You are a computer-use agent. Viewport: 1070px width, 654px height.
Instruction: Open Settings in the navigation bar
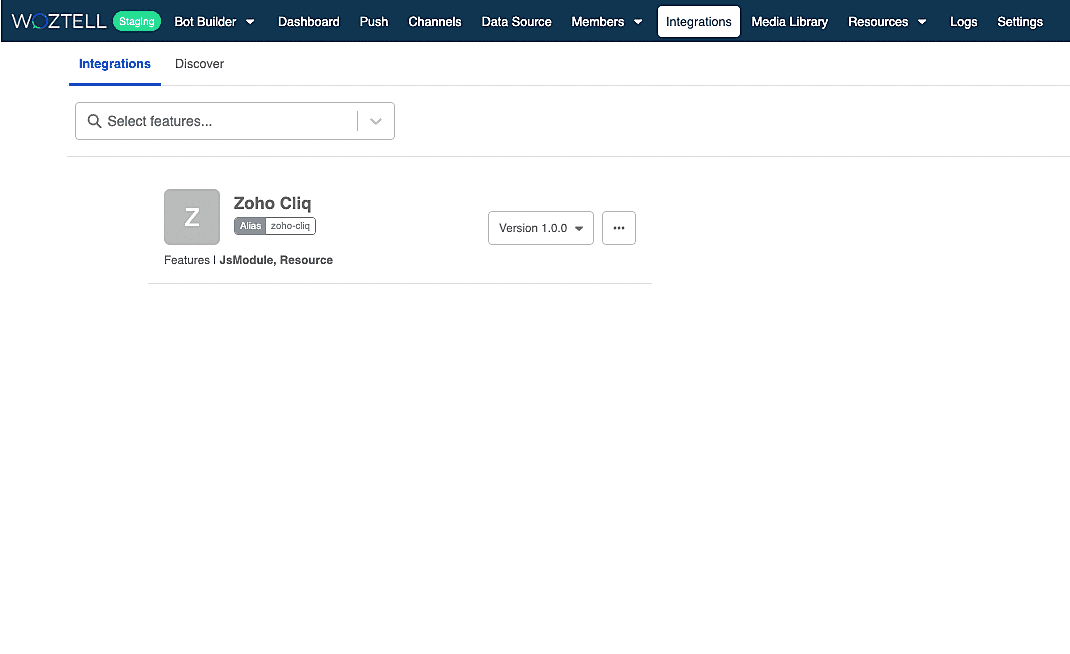click(1020, 22)
